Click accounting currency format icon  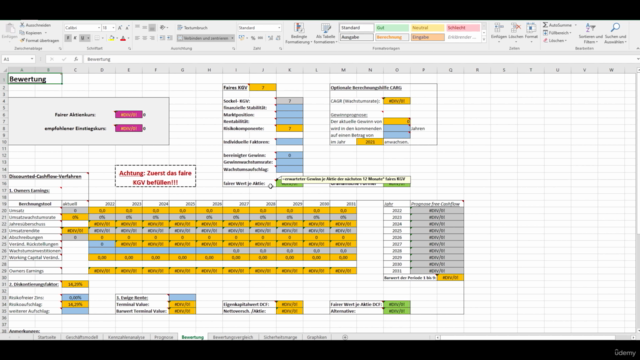[x=241, y=38]
